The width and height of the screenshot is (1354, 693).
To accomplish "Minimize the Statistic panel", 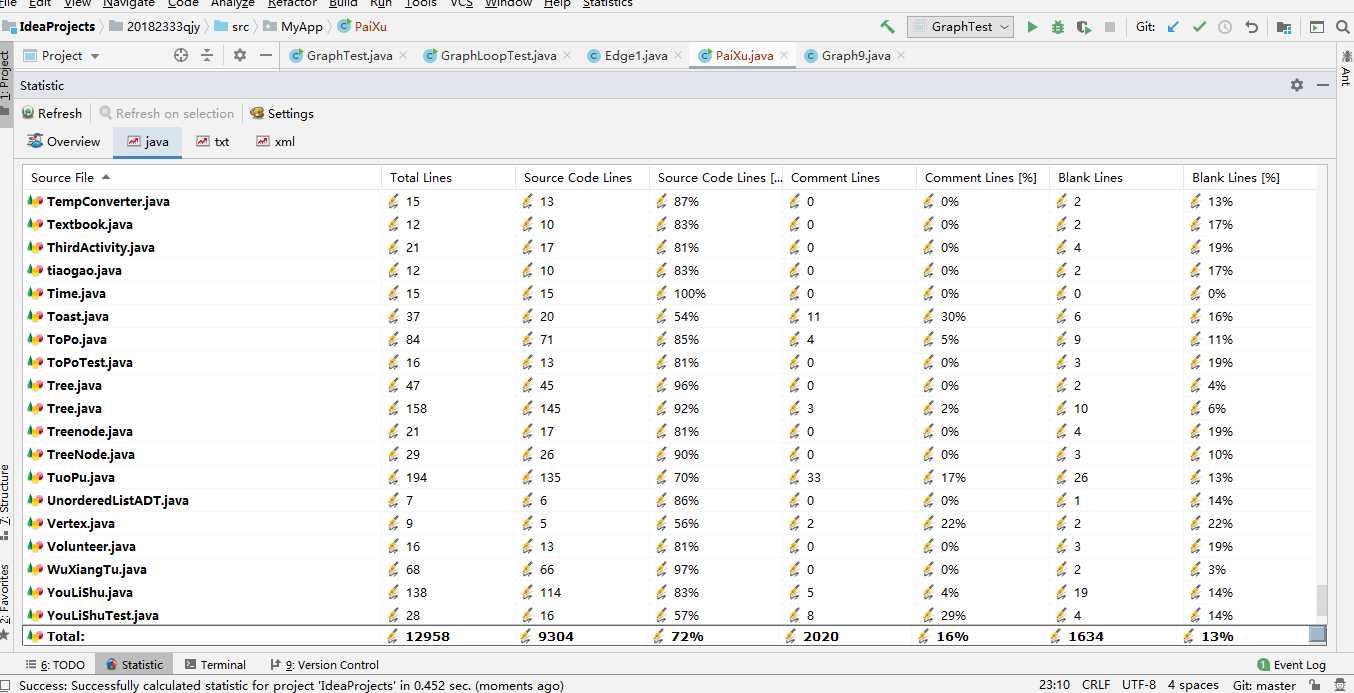I will click(x=1322, y=85).
